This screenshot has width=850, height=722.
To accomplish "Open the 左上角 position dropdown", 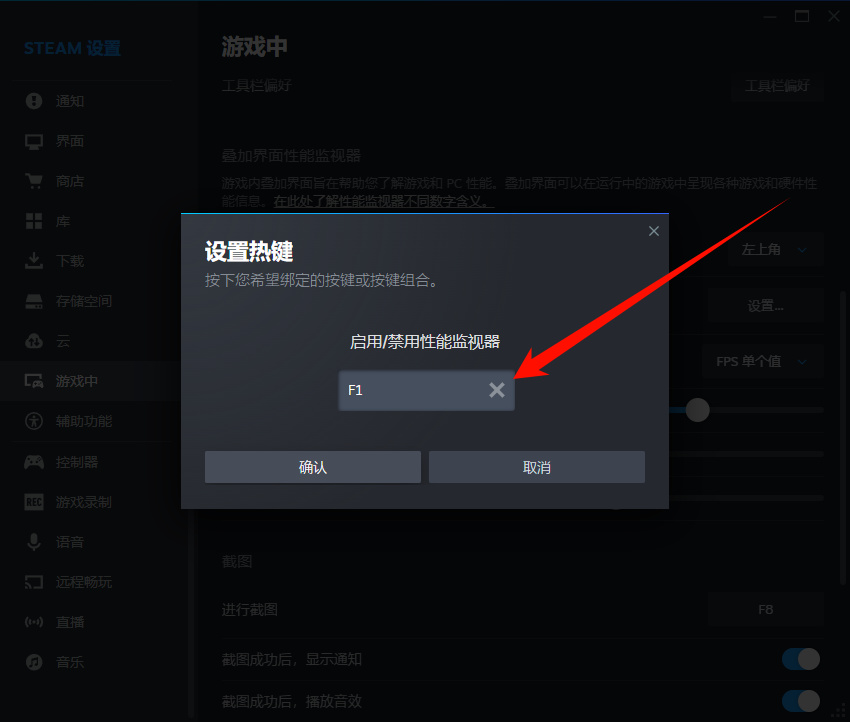I will coord(775,249).
